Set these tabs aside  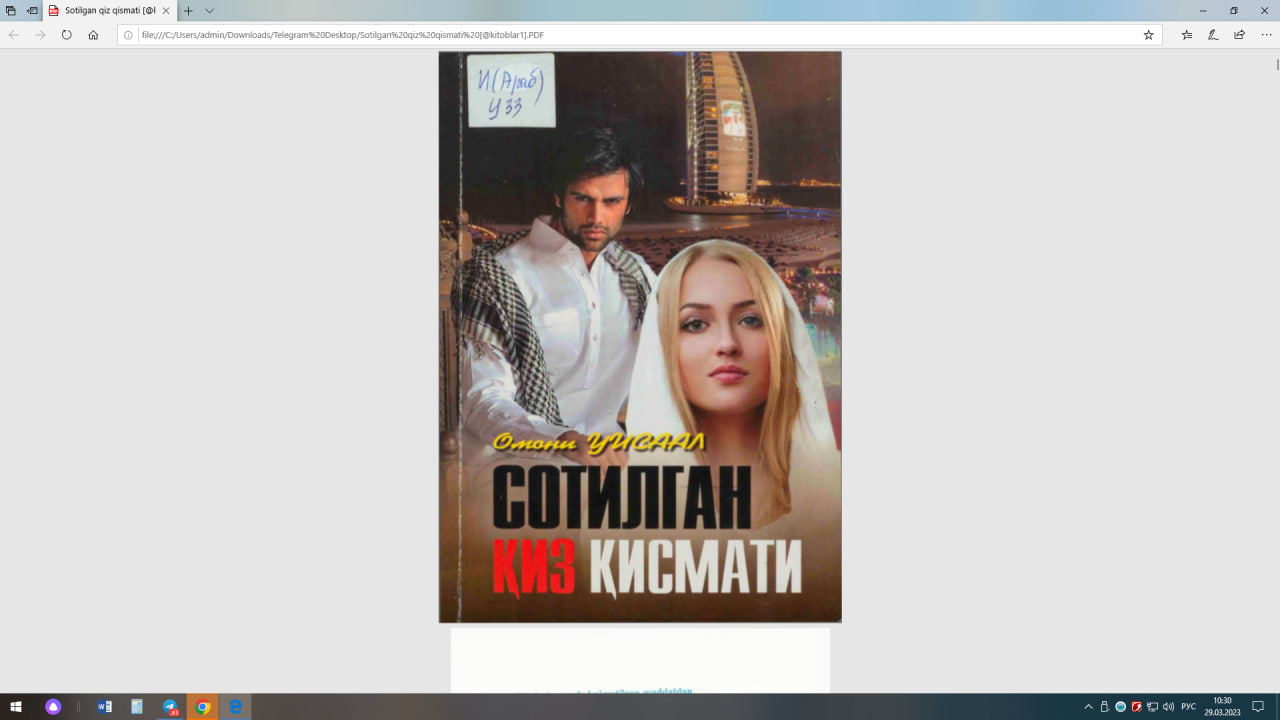click(x=32, y=10)
